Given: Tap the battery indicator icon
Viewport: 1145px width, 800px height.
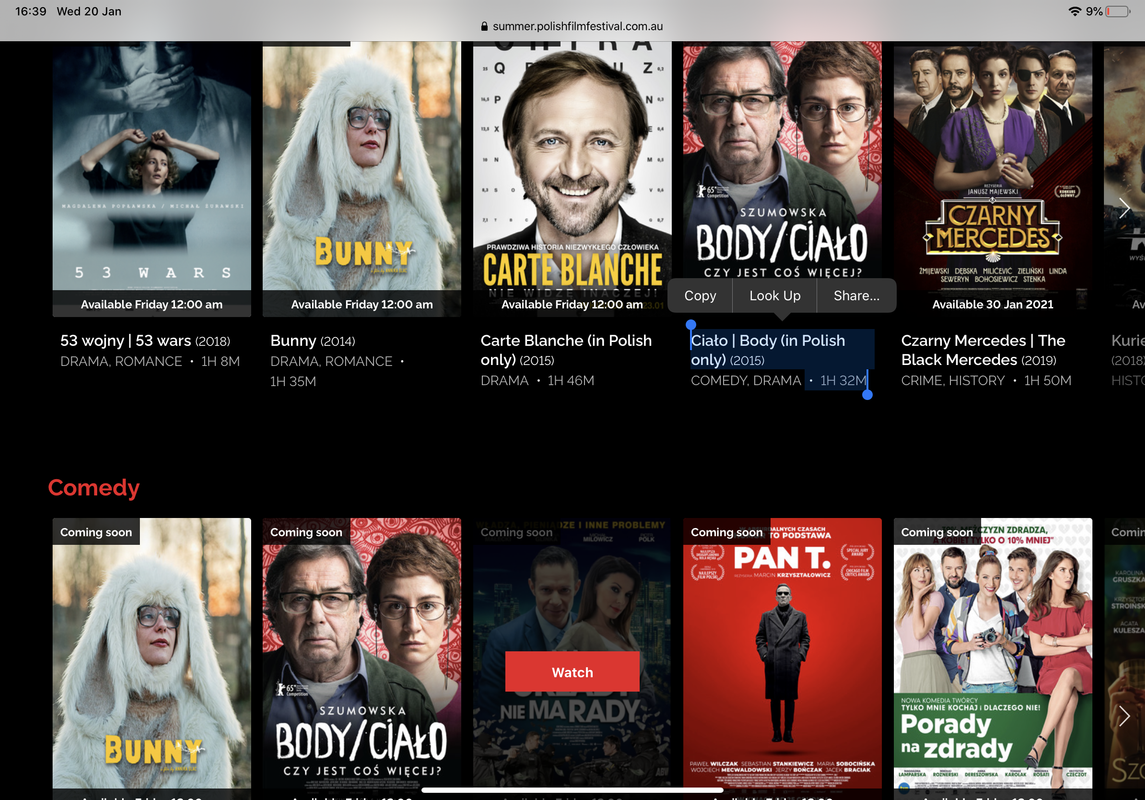Looking at the screenshot, I should (1118, 11).
